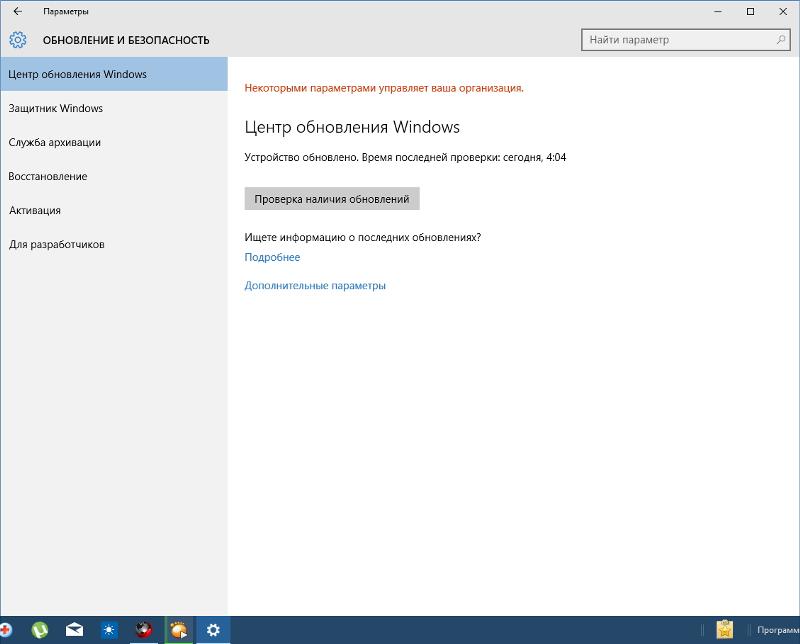The width and height of the screenshot is (800, 644).
Task: Open the orange media player in the taskbar
Action: pyautogui.click(x=179, y=630)
